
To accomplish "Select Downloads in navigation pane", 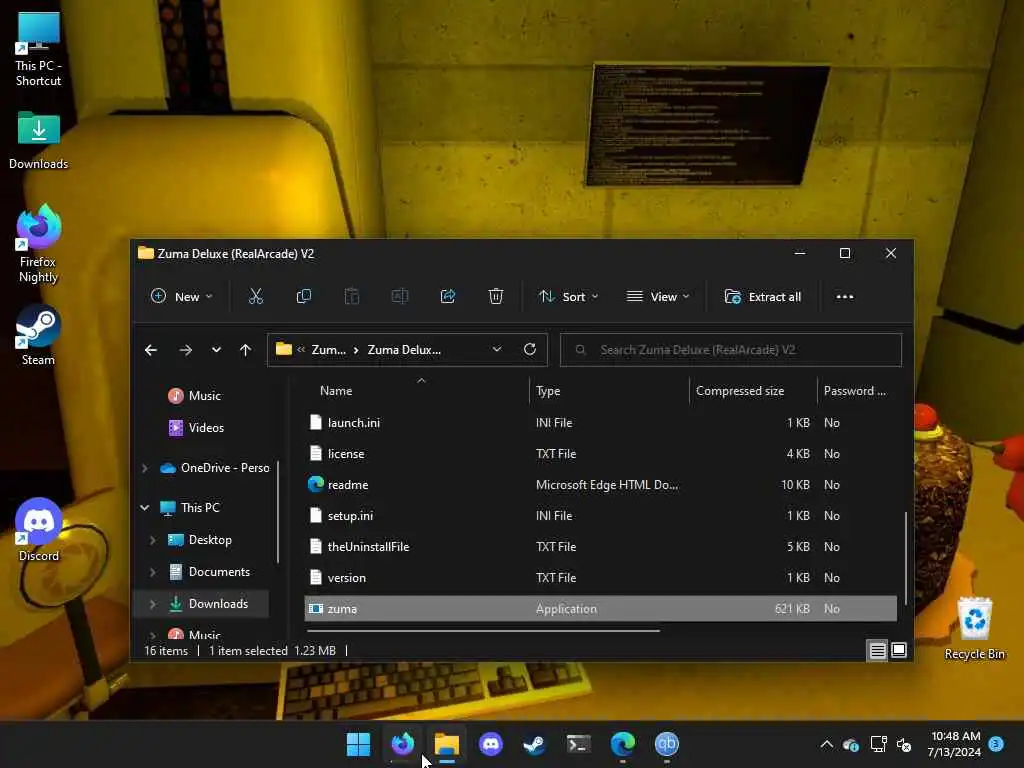I will (218, 604).
